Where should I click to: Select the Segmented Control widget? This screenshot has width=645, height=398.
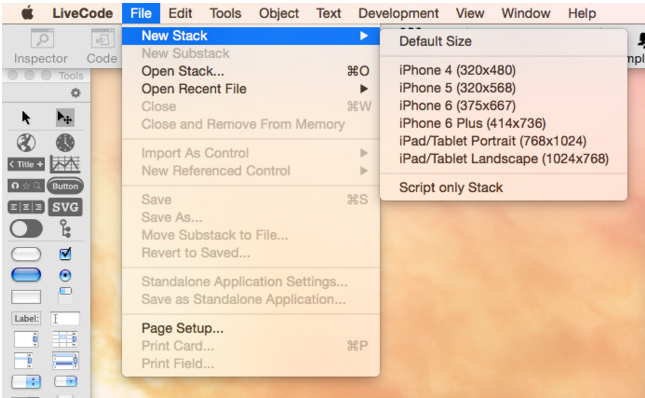26,207
